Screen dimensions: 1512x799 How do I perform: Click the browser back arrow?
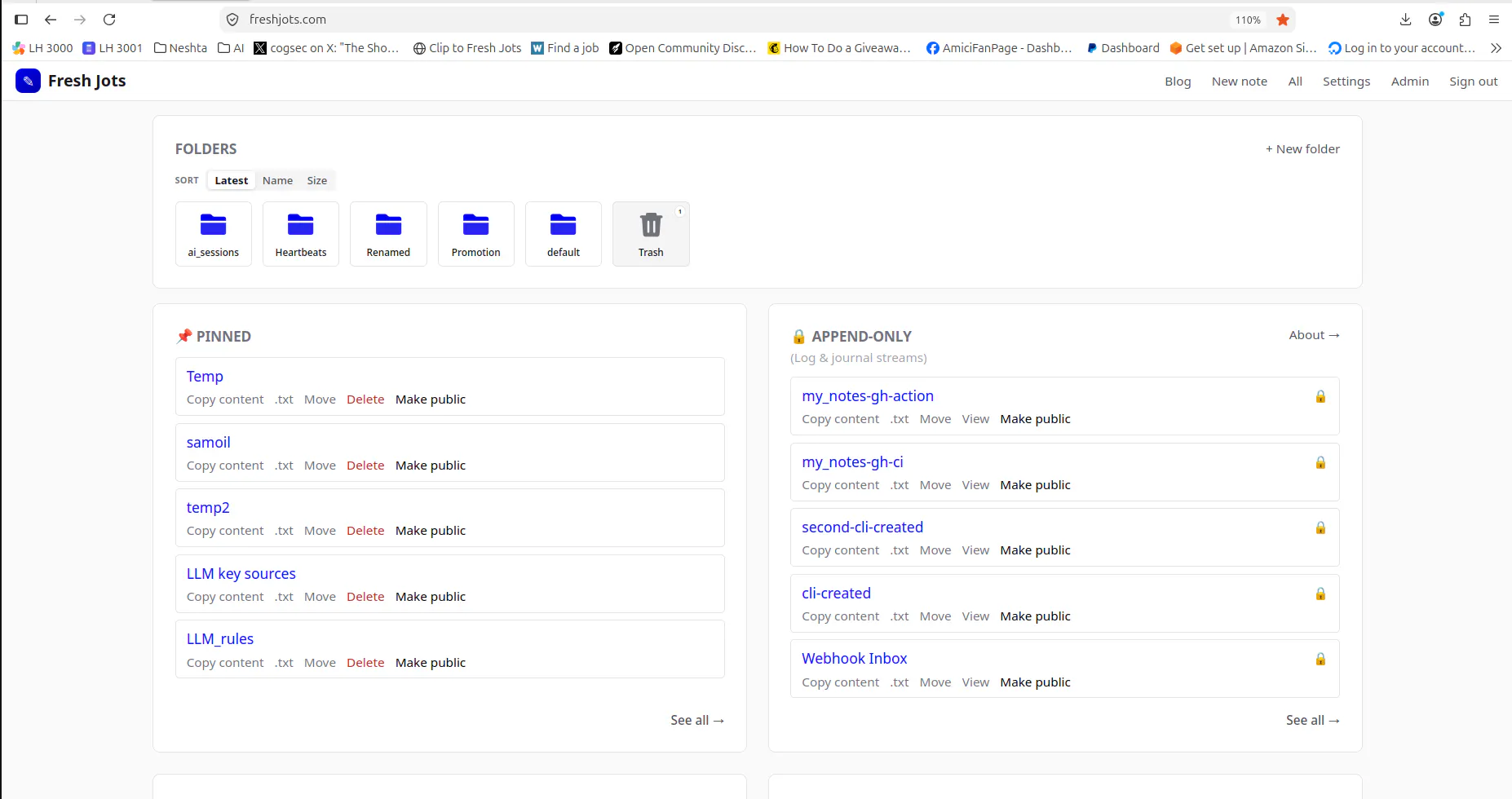pyautogui.click(x=51, y=20)
